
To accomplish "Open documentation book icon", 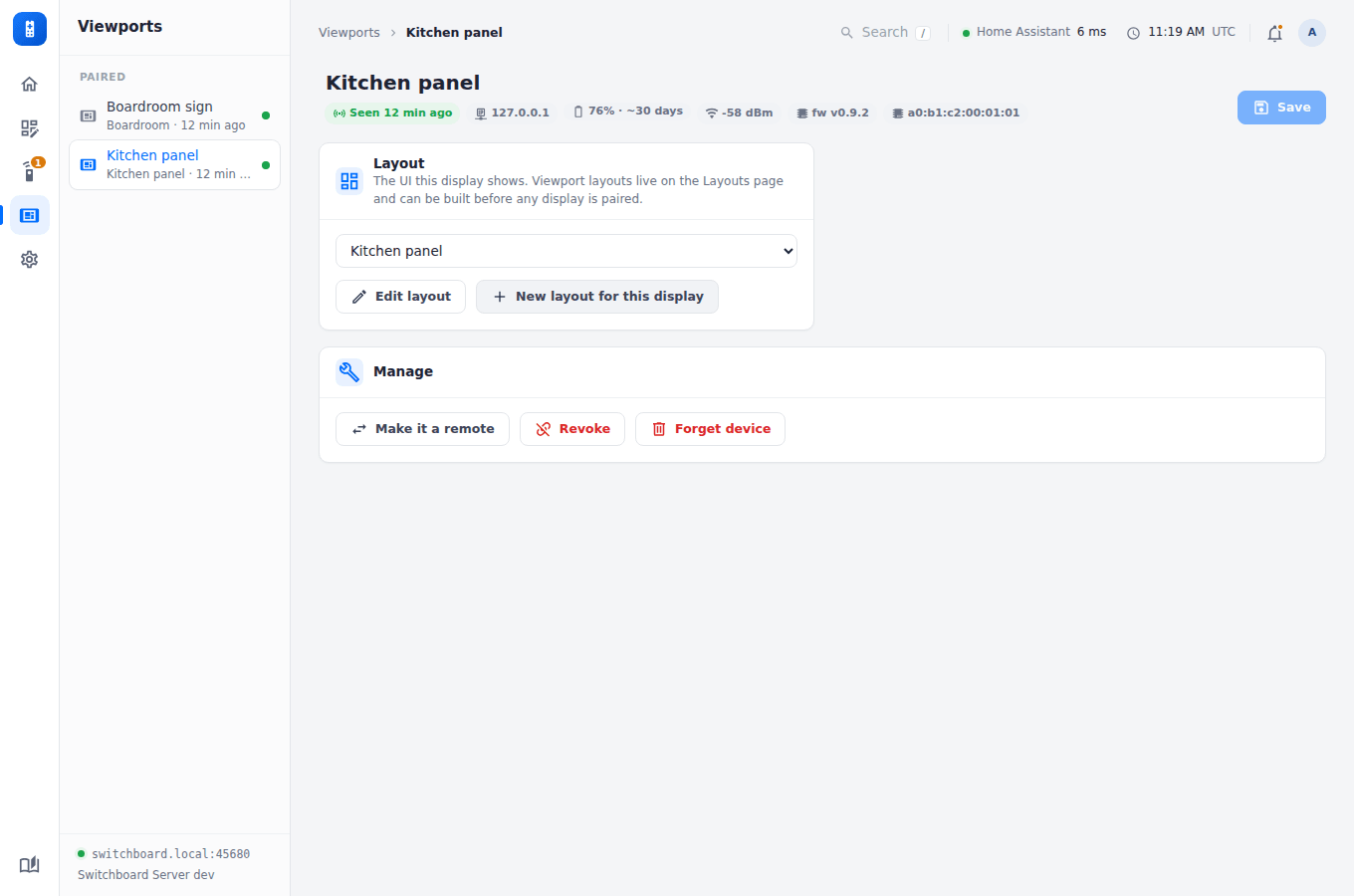I will [30, 864].
